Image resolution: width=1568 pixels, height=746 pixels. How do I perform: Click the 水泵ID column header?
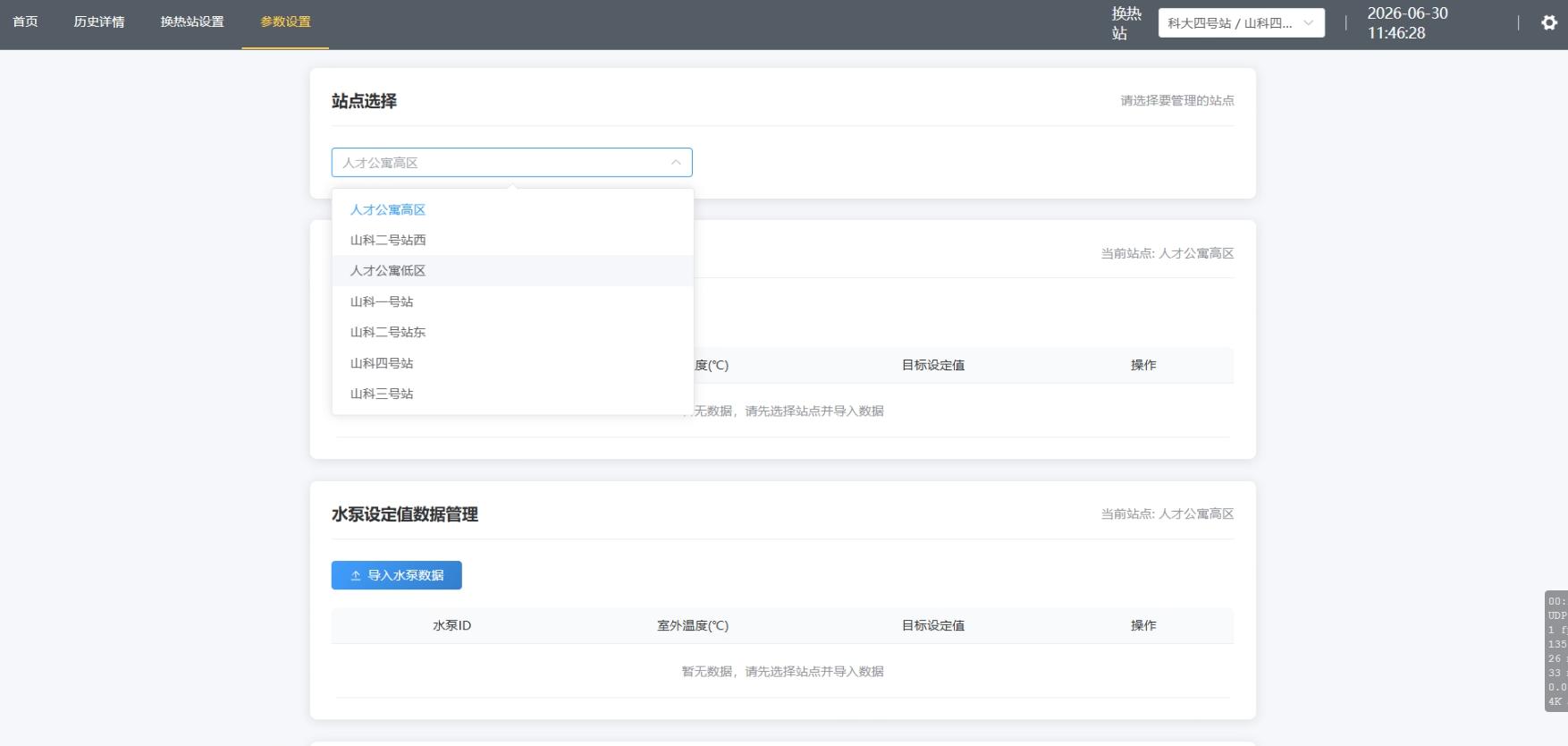tap(451, 626)
